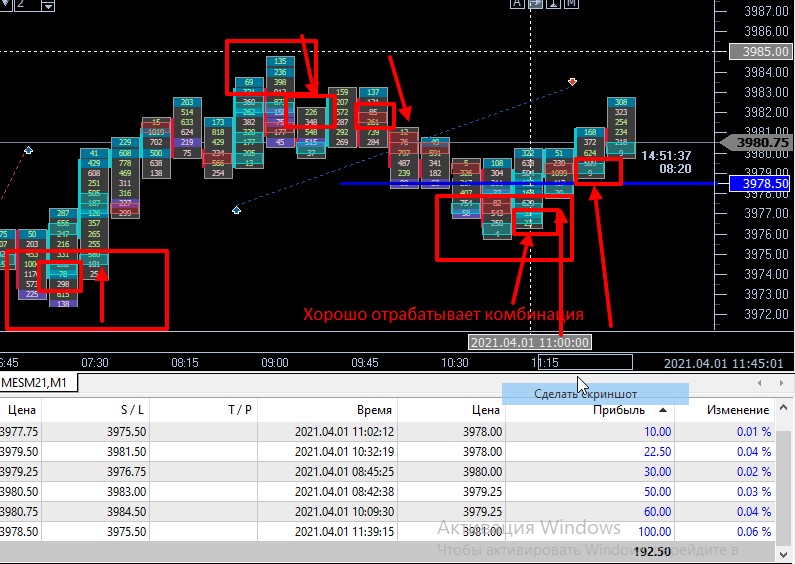The width and height of the screenshot is (795, 564).
Task: Click the vertical scale icon between arrows and M
Action: pos(553,4)
